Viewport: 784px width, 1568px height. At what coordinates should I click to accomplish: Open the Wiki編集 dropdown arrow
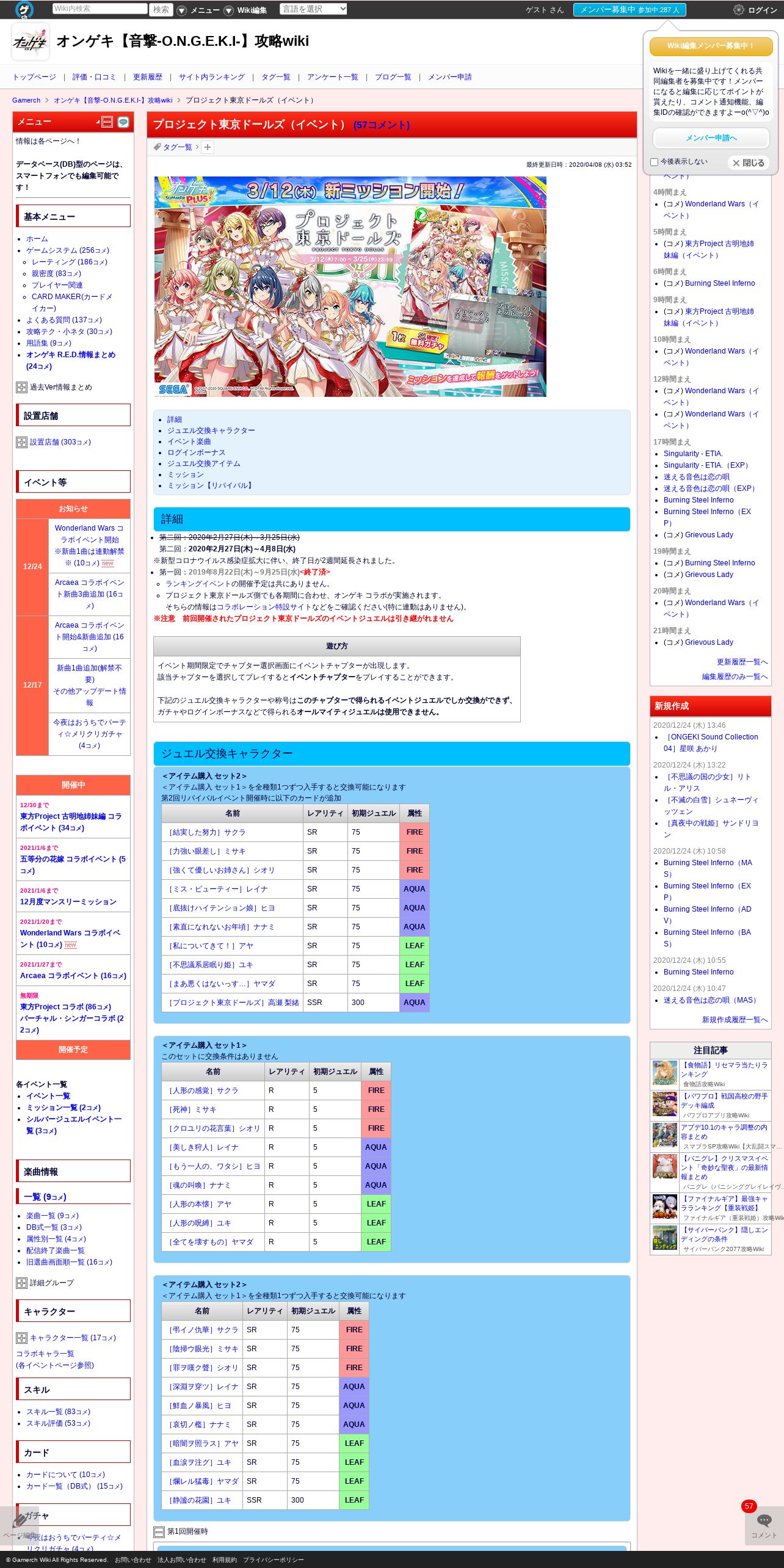228,10
